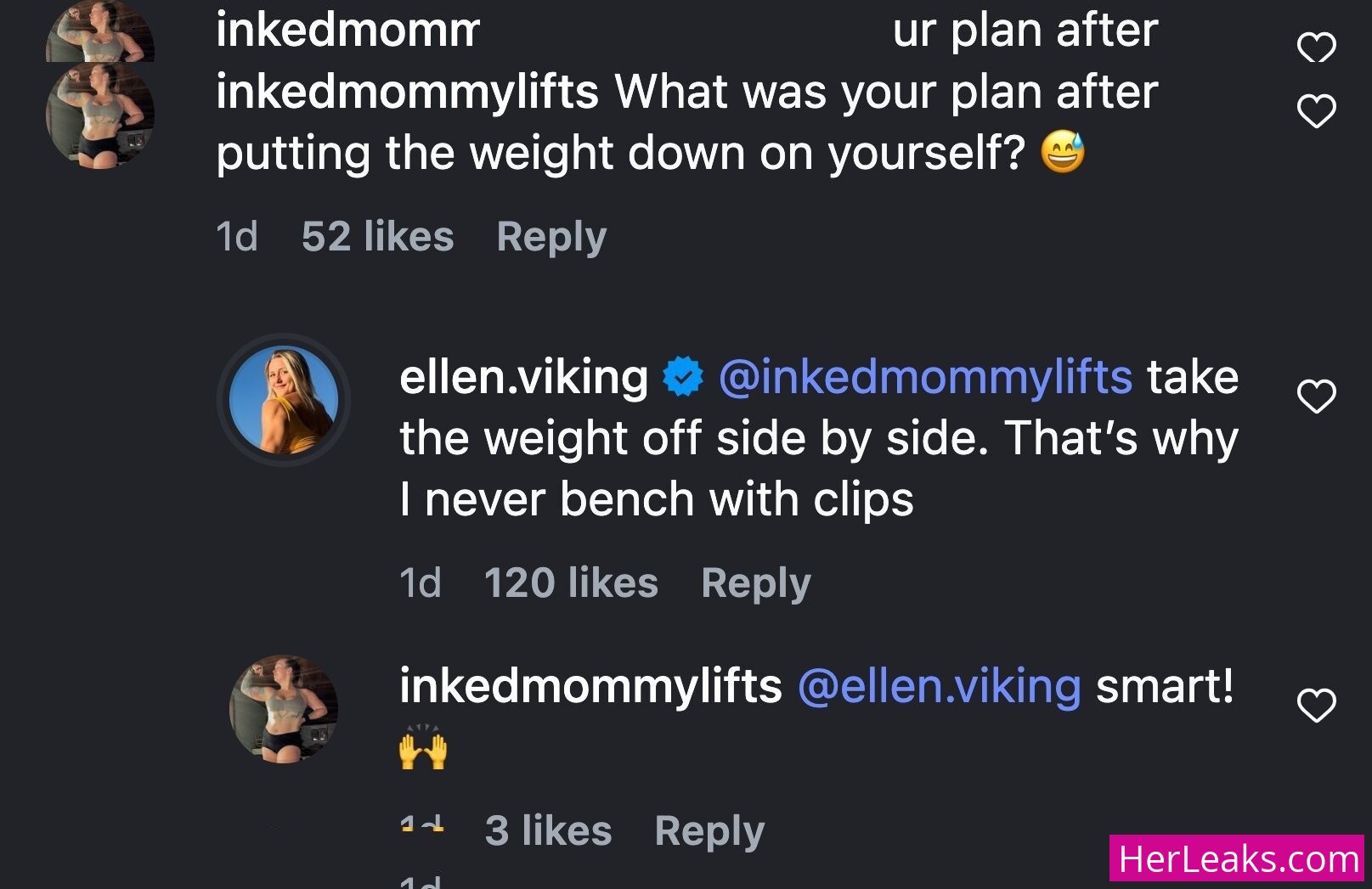
Task: Reply to the comment with 52 likes
Action: coord(551,237)
